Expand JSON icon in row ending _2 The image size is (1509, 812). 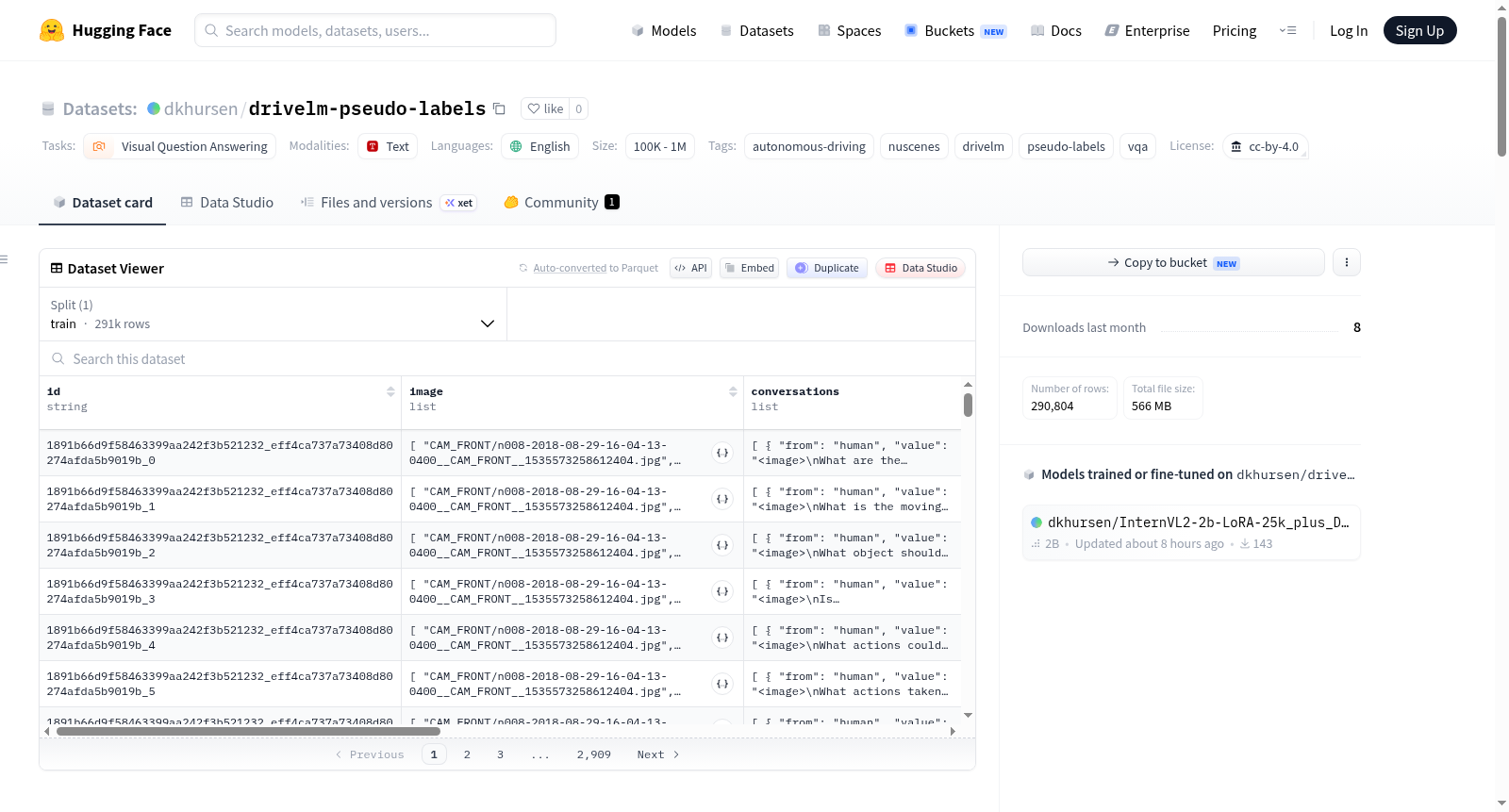(x=722, y=545)
